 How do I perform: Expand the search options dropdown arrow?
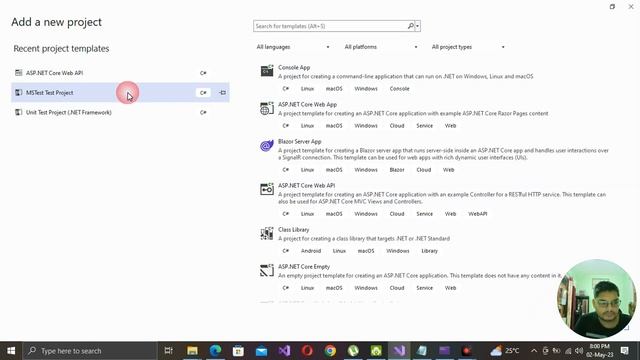tap(418, 26)
